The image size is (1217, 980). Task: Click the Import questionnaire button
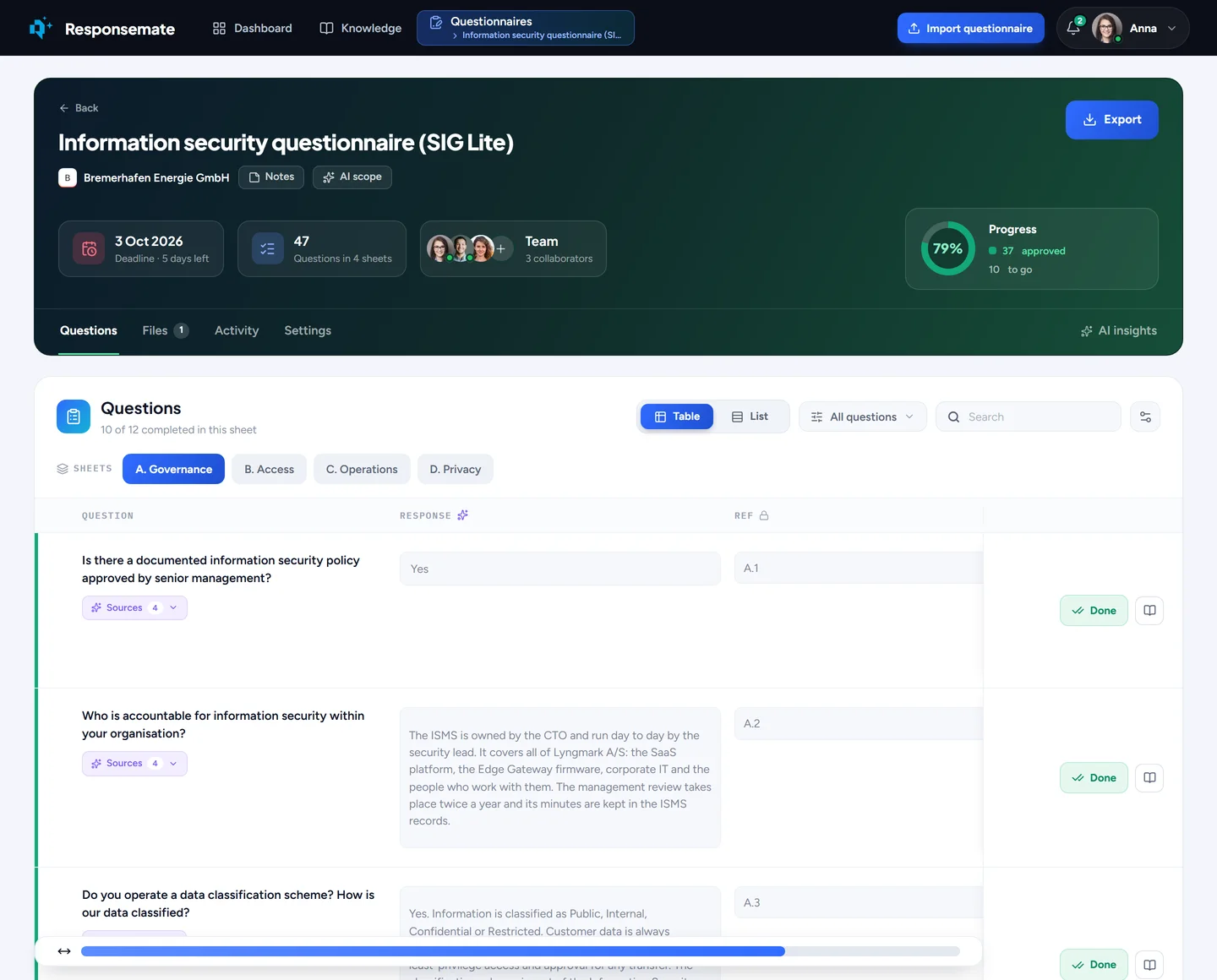[x=971, y=28]
